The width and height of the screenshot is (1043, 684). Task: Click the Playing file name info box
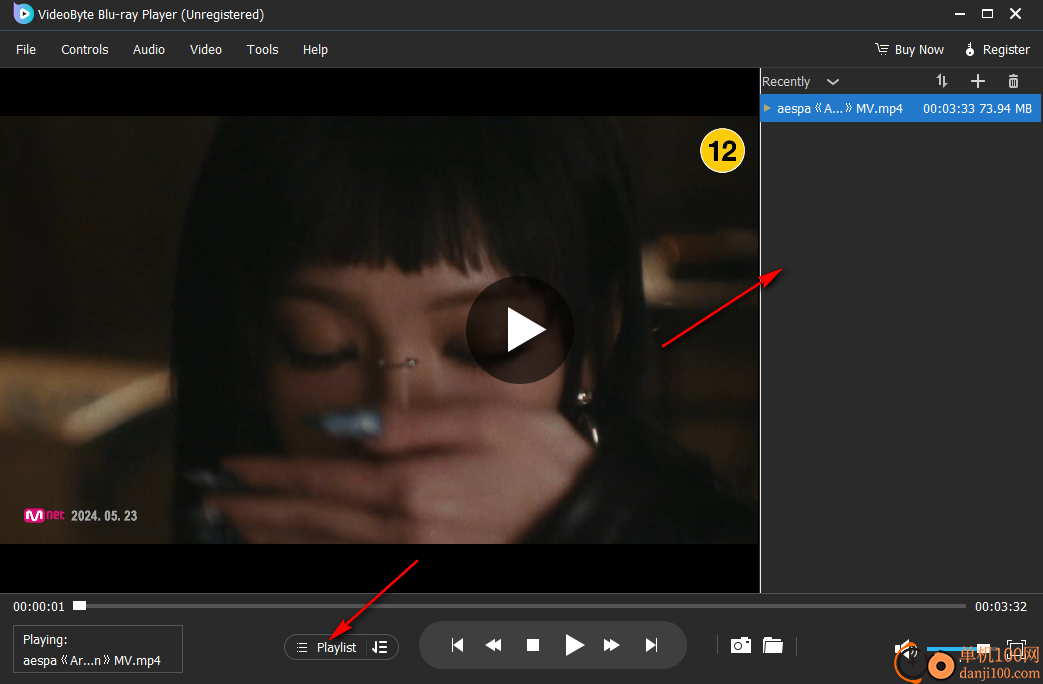click(x=98, y=649)
